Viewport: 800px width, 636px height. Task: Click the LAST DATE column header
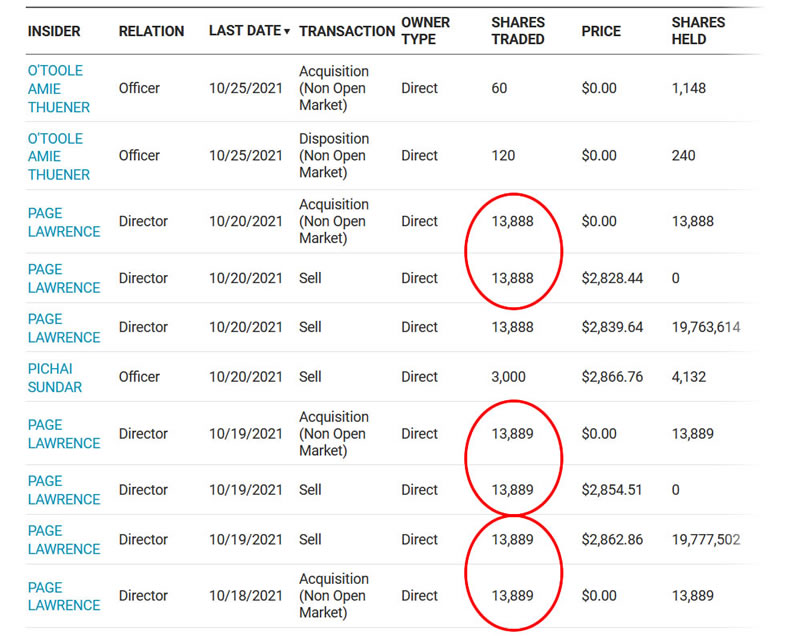(x=244, y=31)
